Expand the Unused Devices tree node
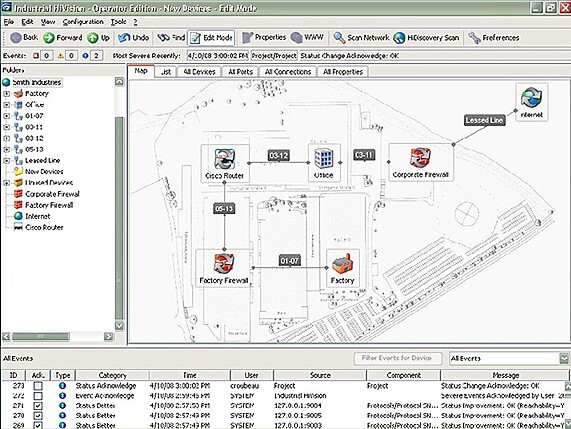571x429 pixels. [7, 183]
